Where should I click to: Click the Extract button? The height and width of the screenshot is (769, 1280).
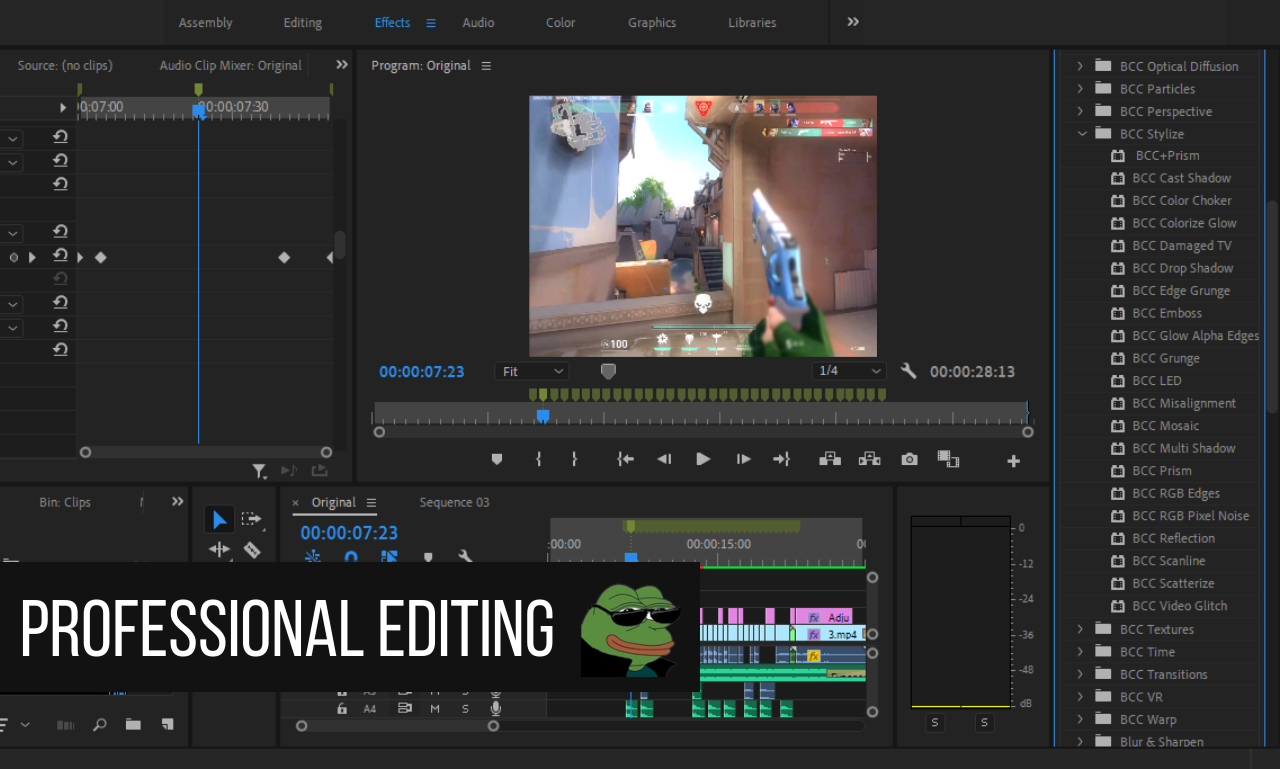869,459
